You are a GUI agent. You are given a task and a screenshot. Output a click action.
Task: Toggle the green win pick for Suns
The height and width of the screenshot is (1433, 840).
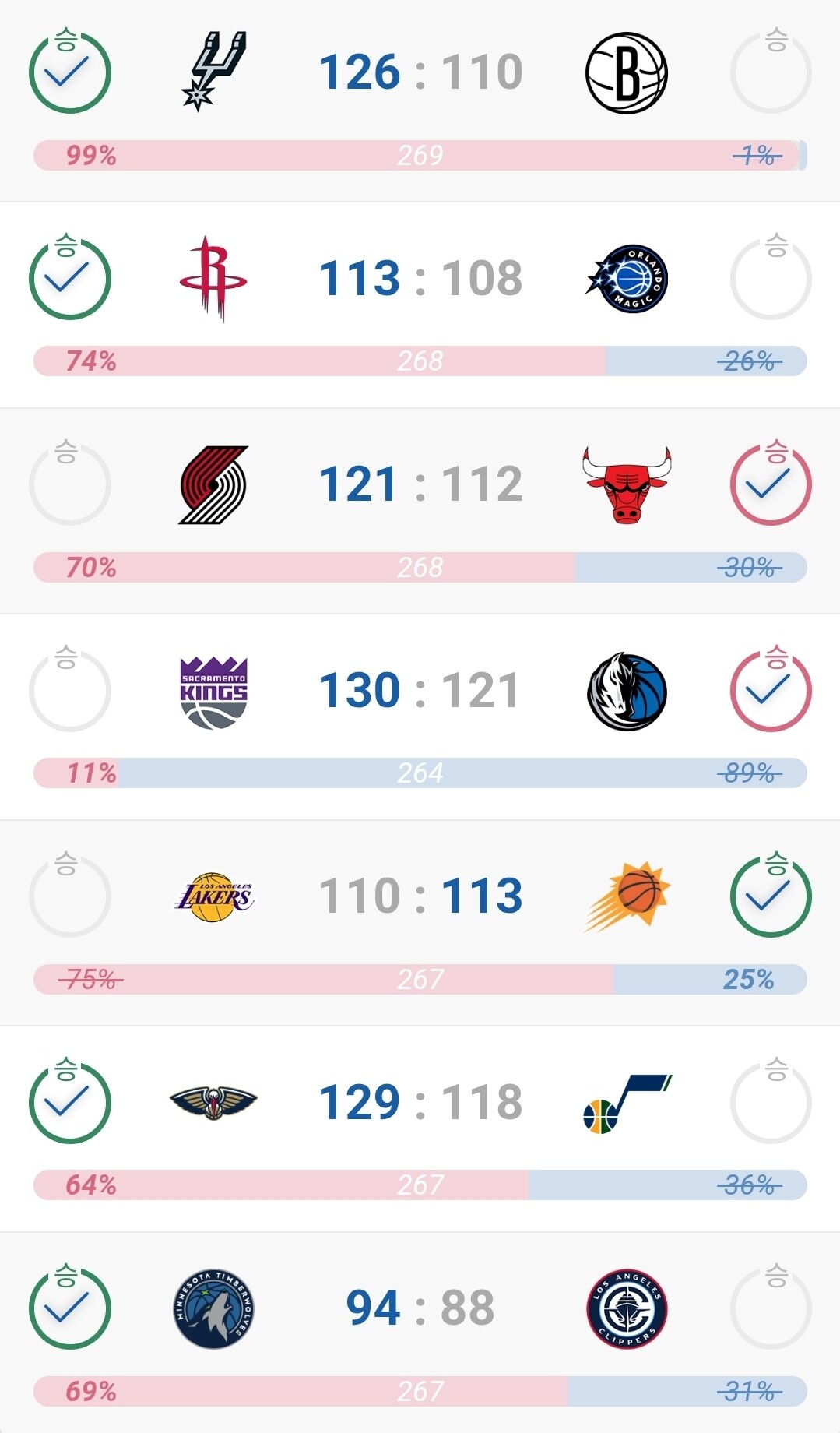(771, 895)
